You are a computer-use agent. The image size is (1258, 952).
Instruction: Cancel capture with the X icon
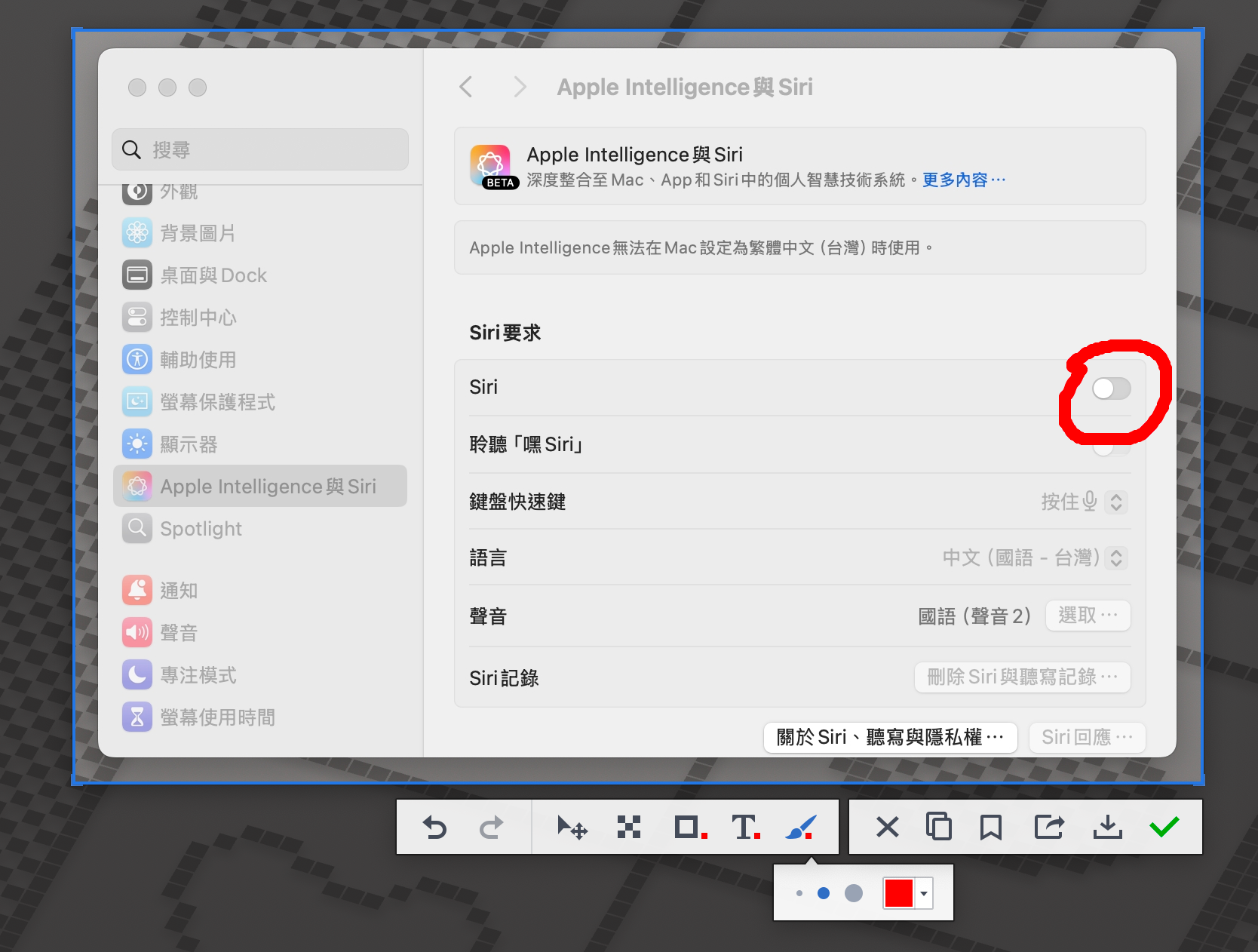tap(887, 827)
